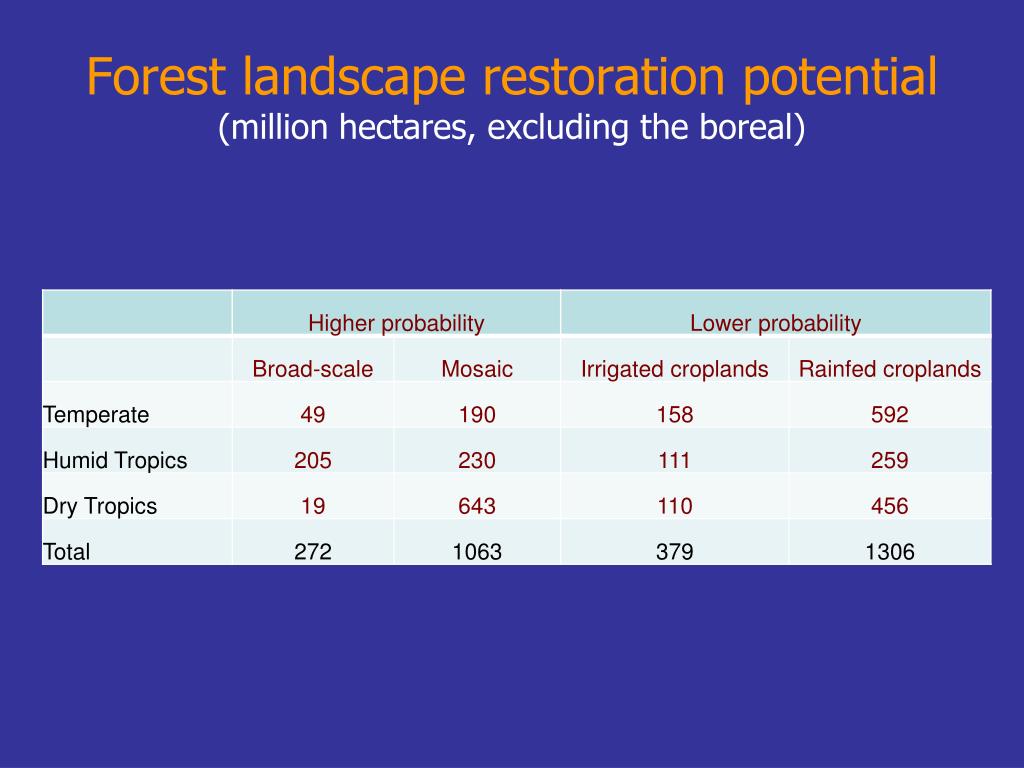Click the 'Irrigated croplands' column header

675,369
